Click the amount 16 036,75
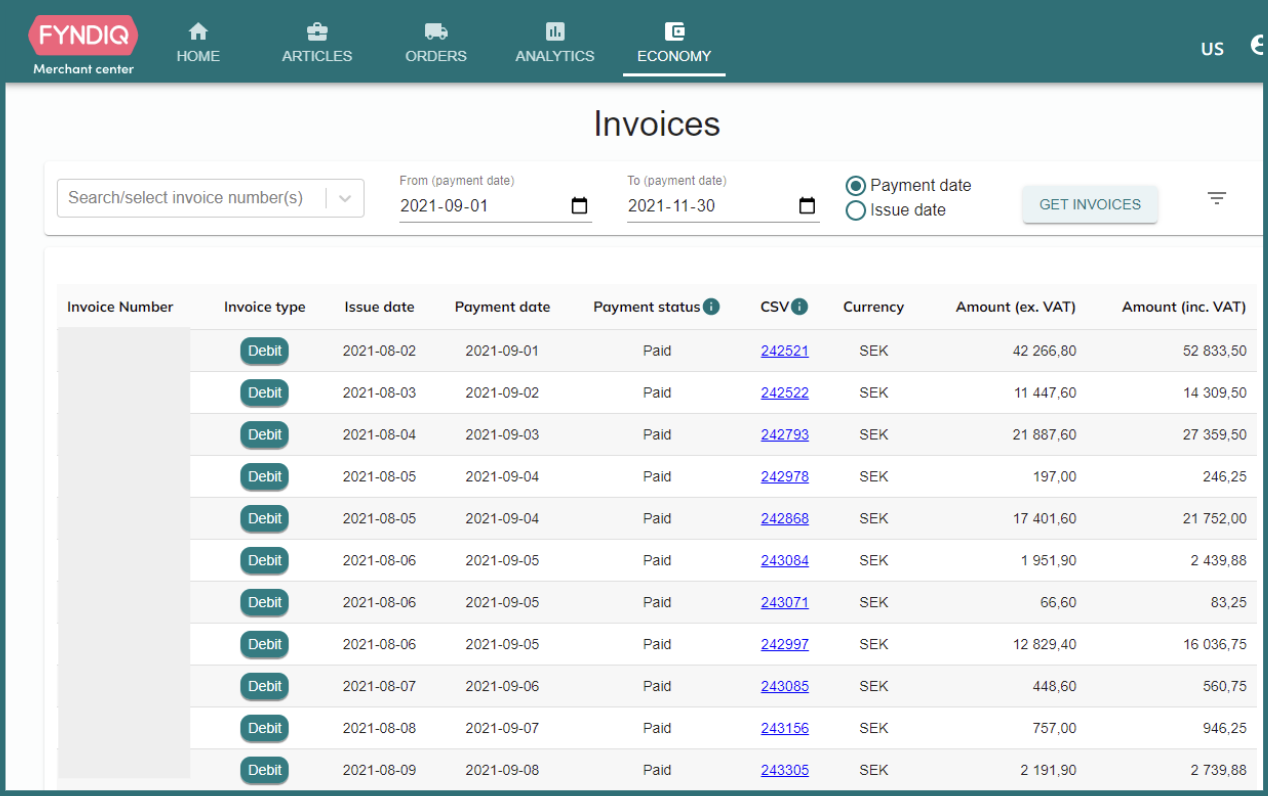The height and width of the screenshot is (796, 1268). (1215, 644)
